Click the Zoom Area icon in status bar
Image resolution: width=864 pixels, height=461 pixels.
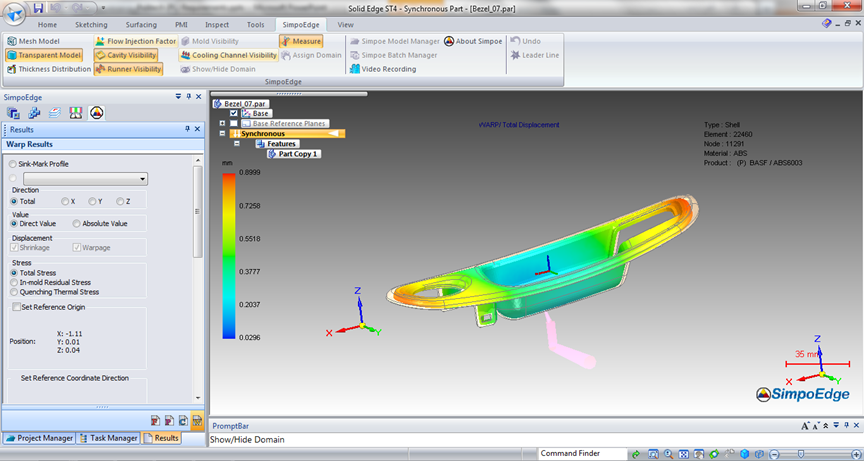tap(653, 454)
